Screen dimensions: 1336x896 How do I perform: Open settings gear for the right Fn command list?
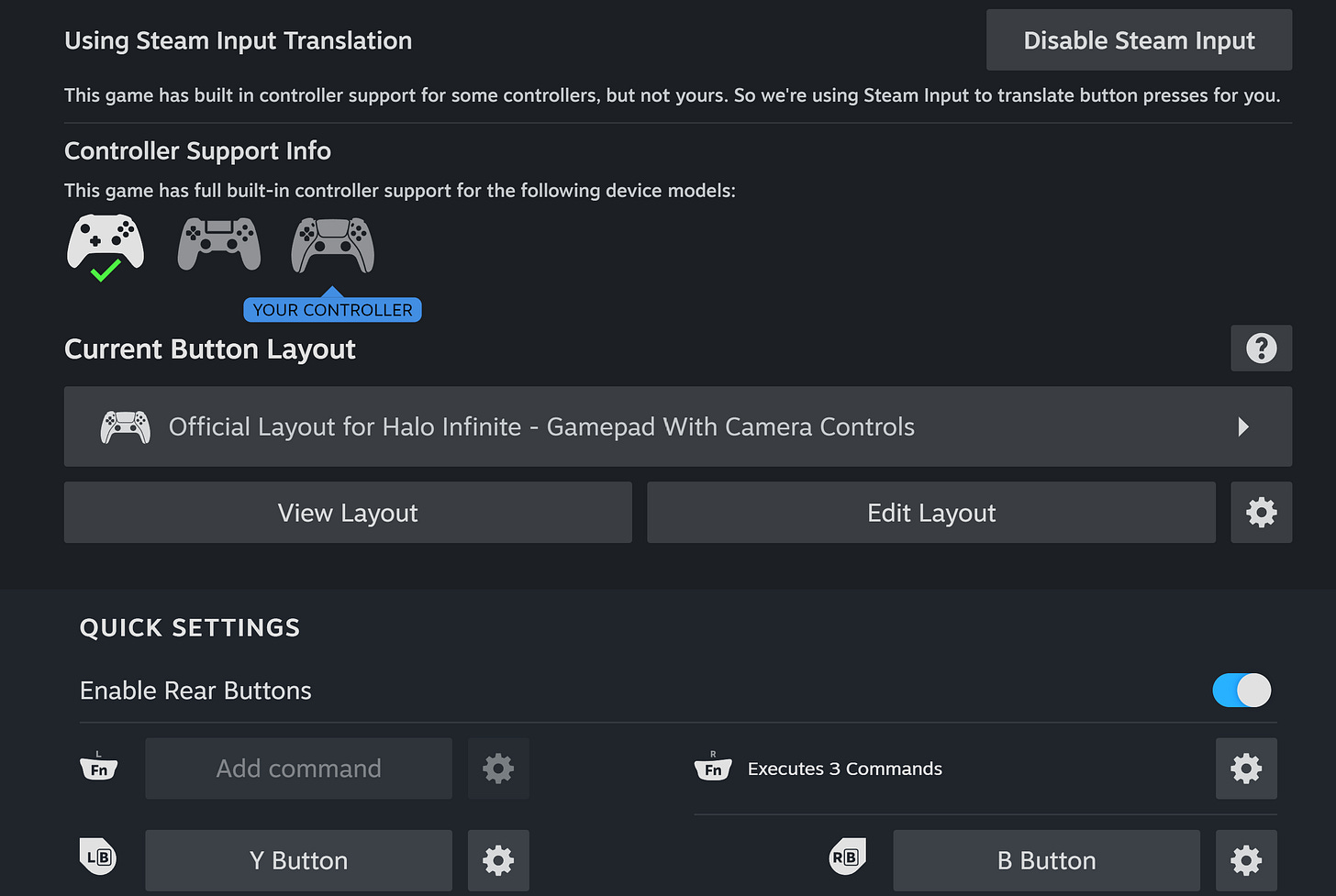1245,769
